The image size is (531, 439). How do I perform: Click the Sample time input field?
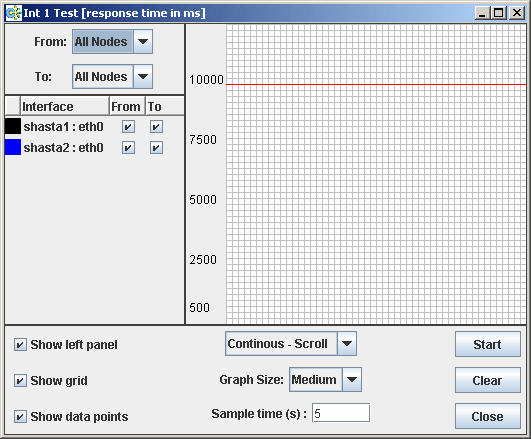coord(341,413)
